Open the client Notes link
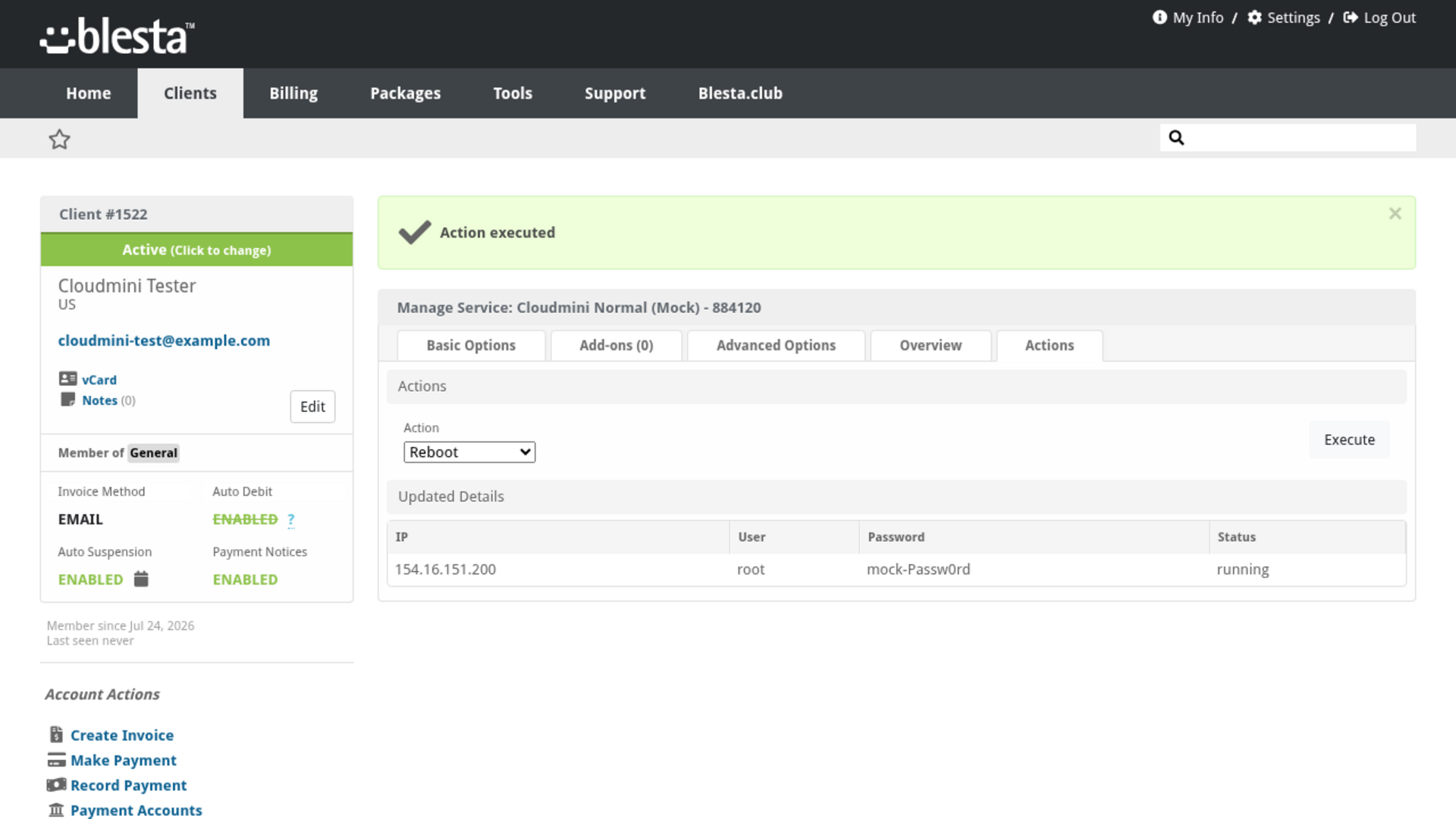Image resolution: width=1456 pixels, height=819 pixels. pyautogui.click(x=99, y=400)
